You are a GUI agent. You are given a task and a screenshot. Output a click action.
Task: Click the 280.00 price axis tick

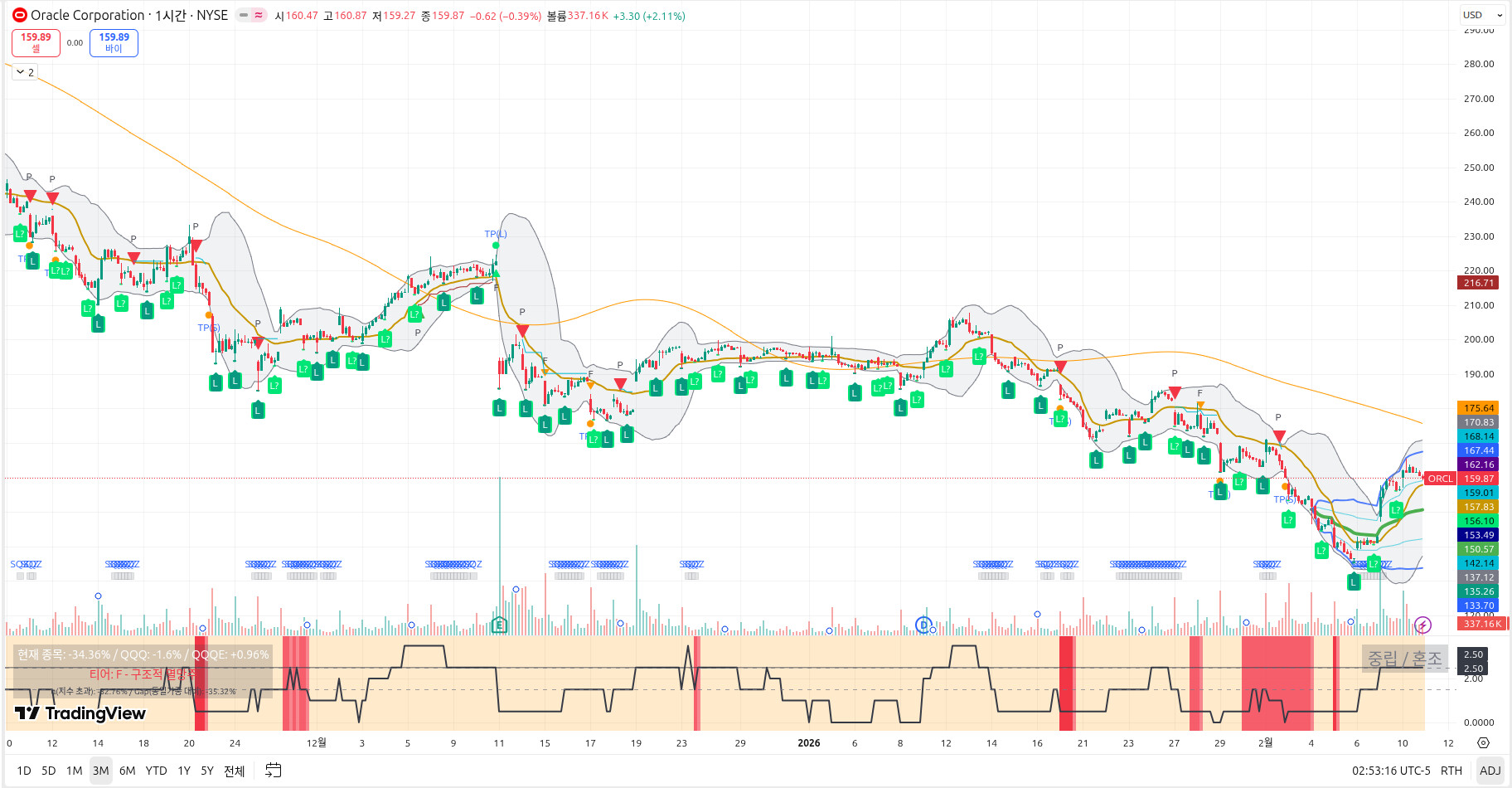(1478, 64)
